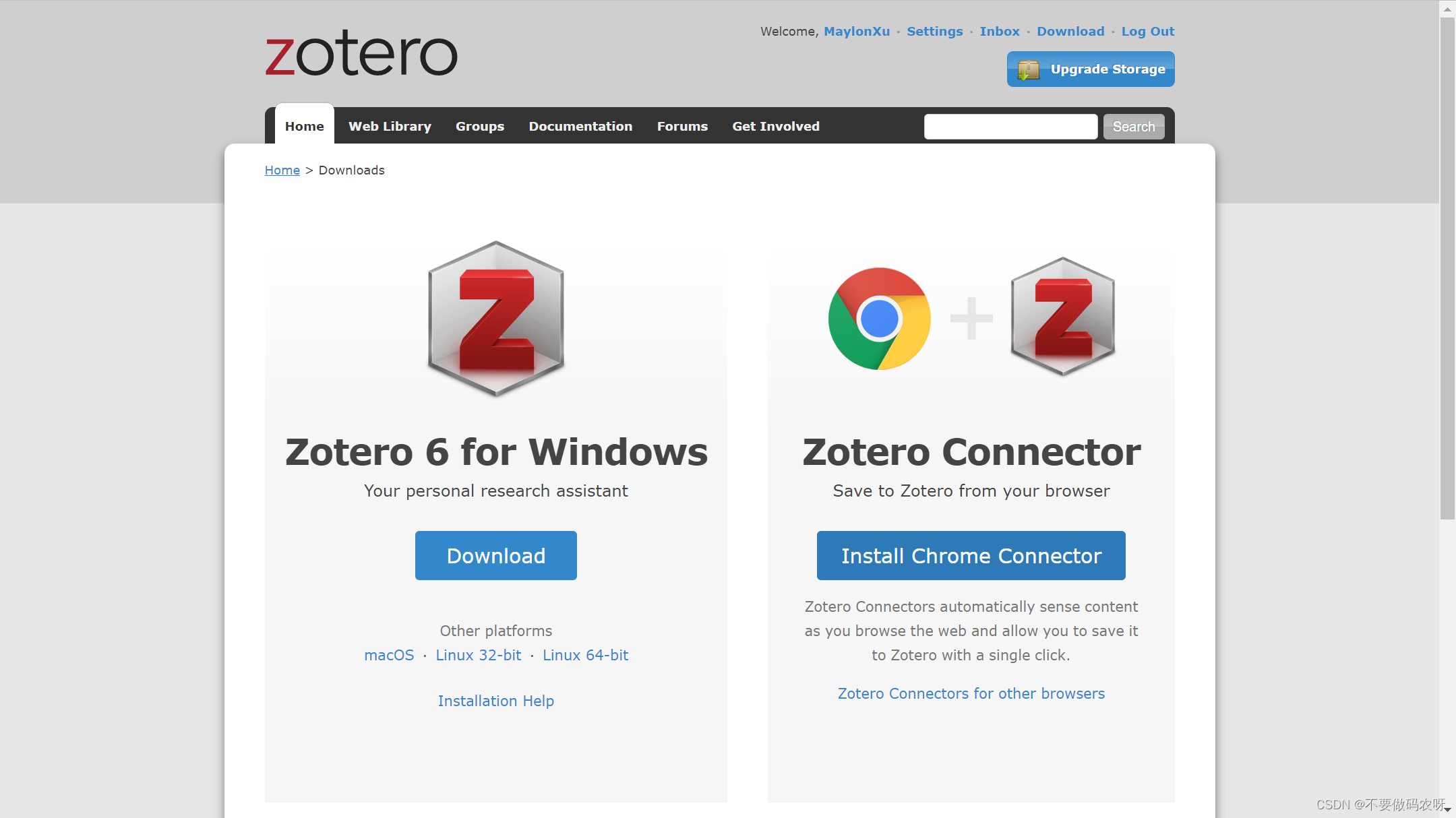The image size is (1456, 818).
Task: Select the Documentation tab
Action: point(581,126)
